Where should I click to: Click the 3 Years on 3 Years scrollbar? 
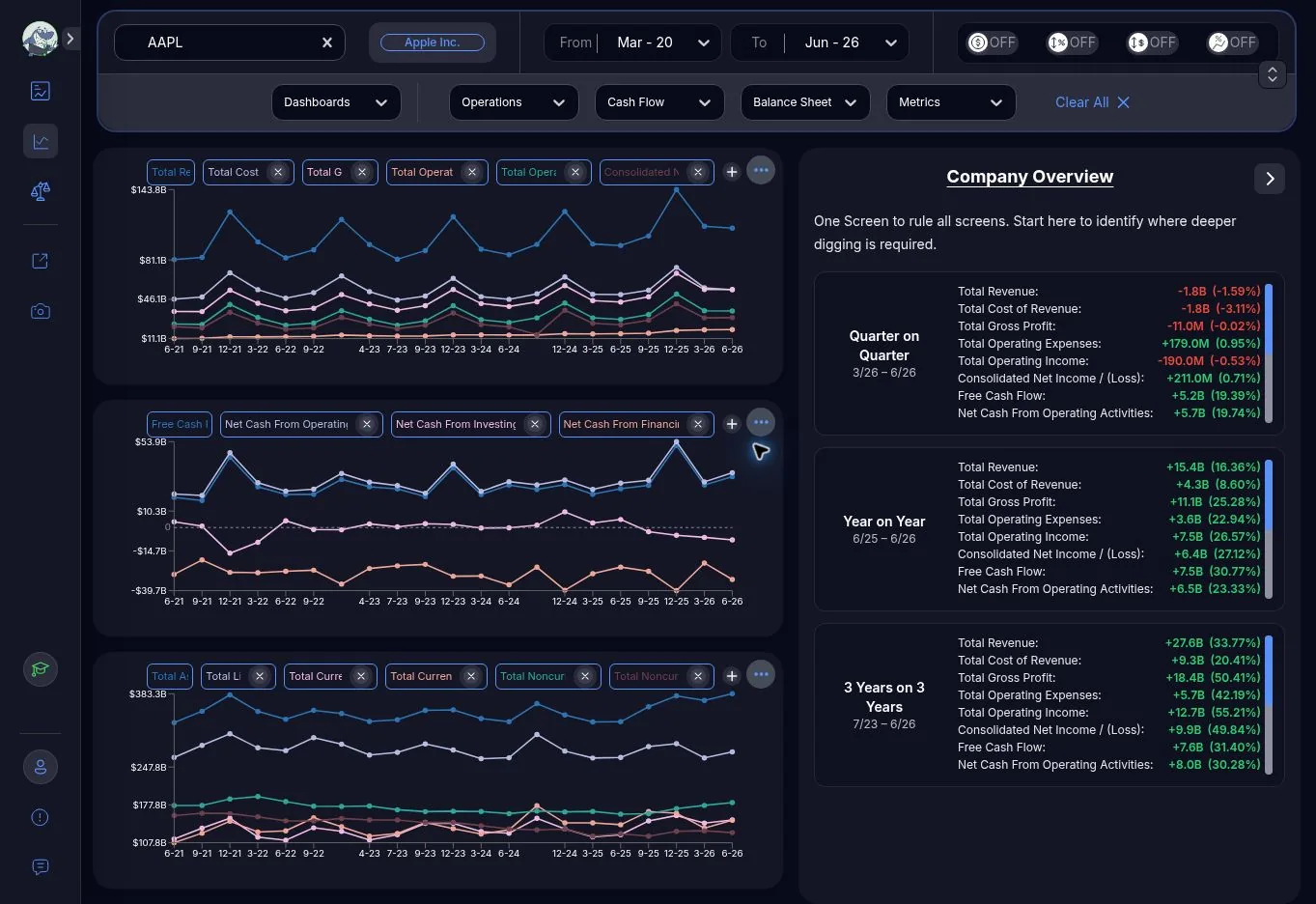[1269, 705]
